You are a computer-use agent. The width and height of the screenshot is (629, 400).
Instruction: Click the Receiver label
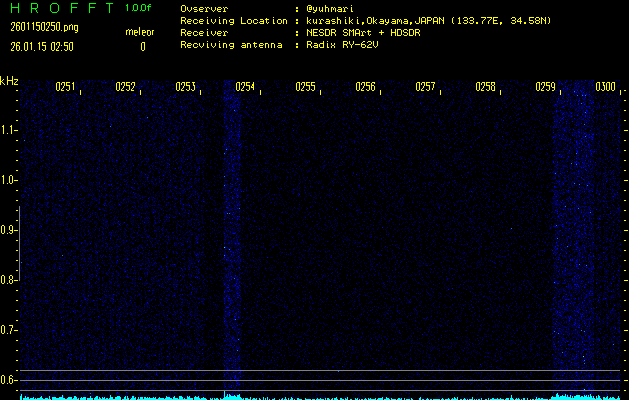(x=204, y=33)
